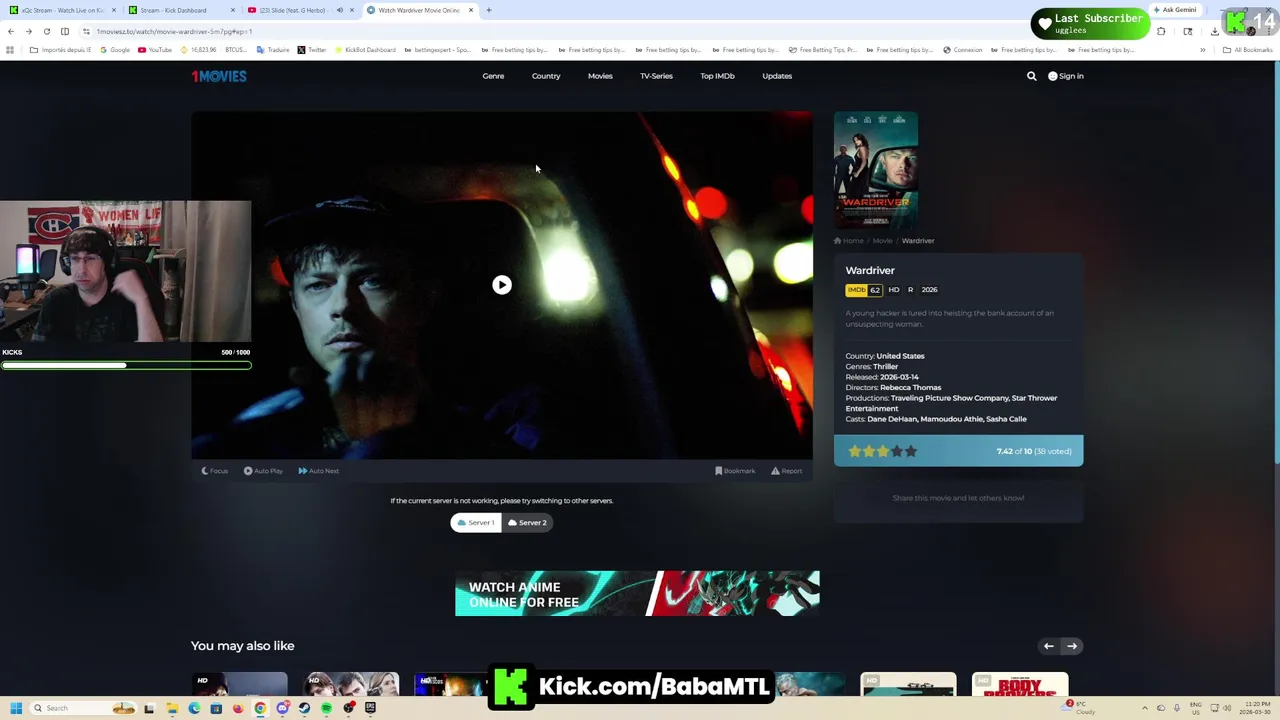Open director Rebecca Thomas link
The image size is (1280, 720).
(910, 388)
